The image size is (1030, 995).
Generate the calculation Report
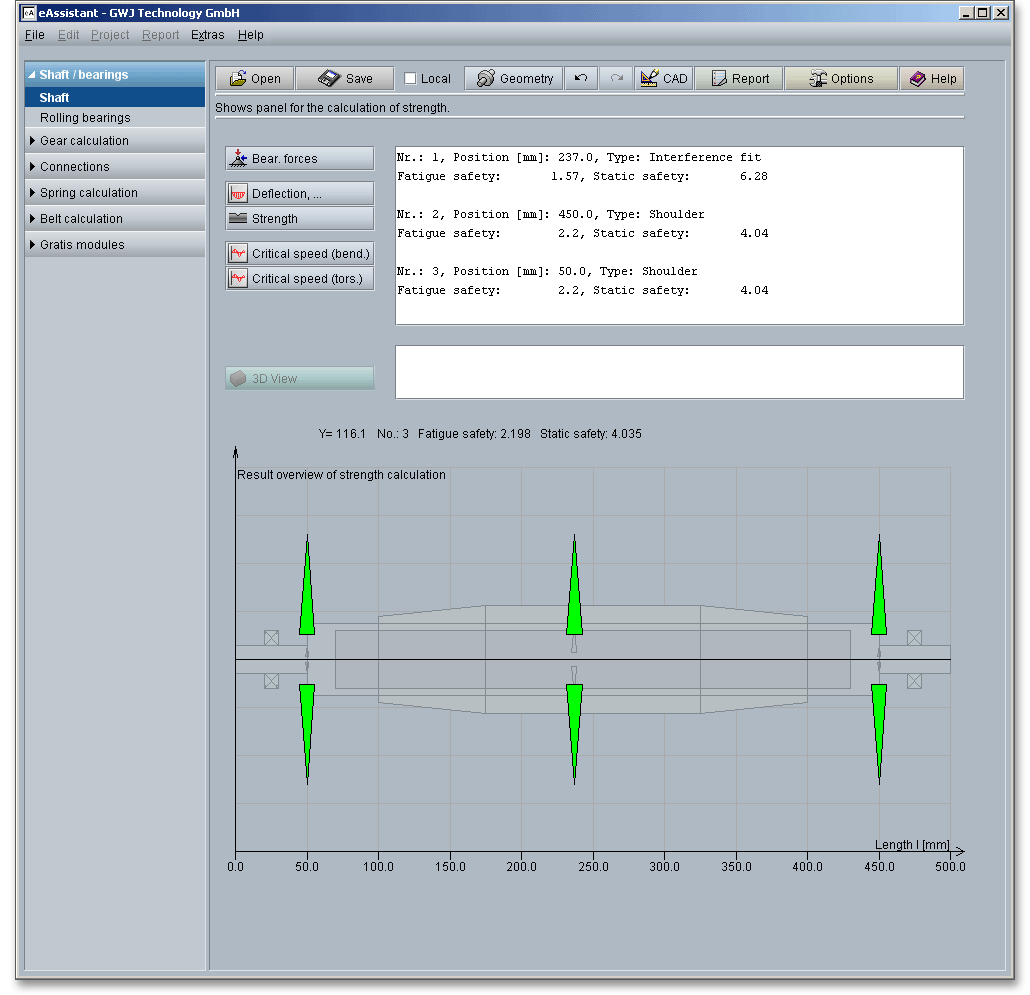pos(739,79)
